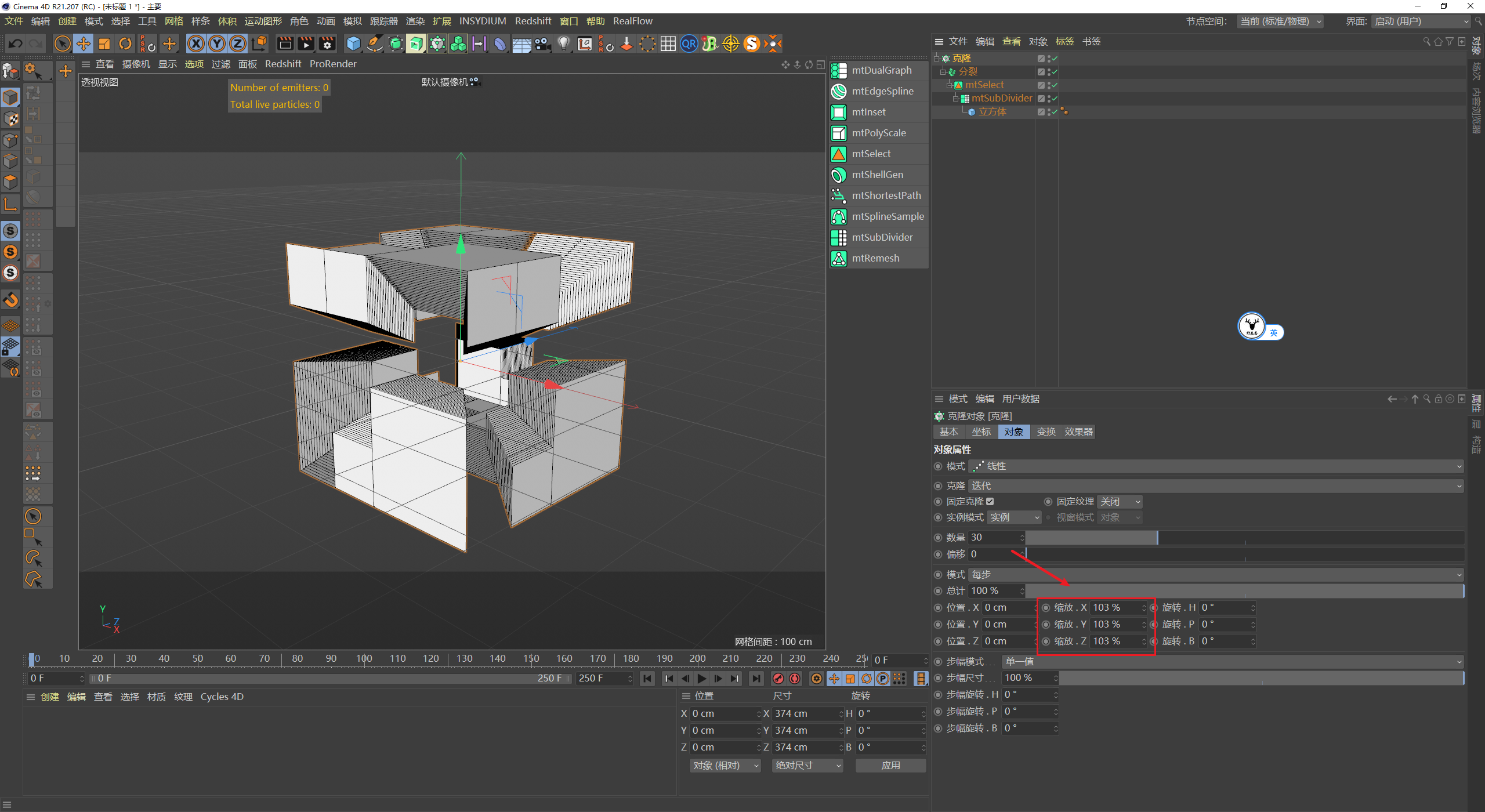1485x812 pixels.
Task: Click the mtSubDivider plugin icon
Action: [x=839, y=237]
